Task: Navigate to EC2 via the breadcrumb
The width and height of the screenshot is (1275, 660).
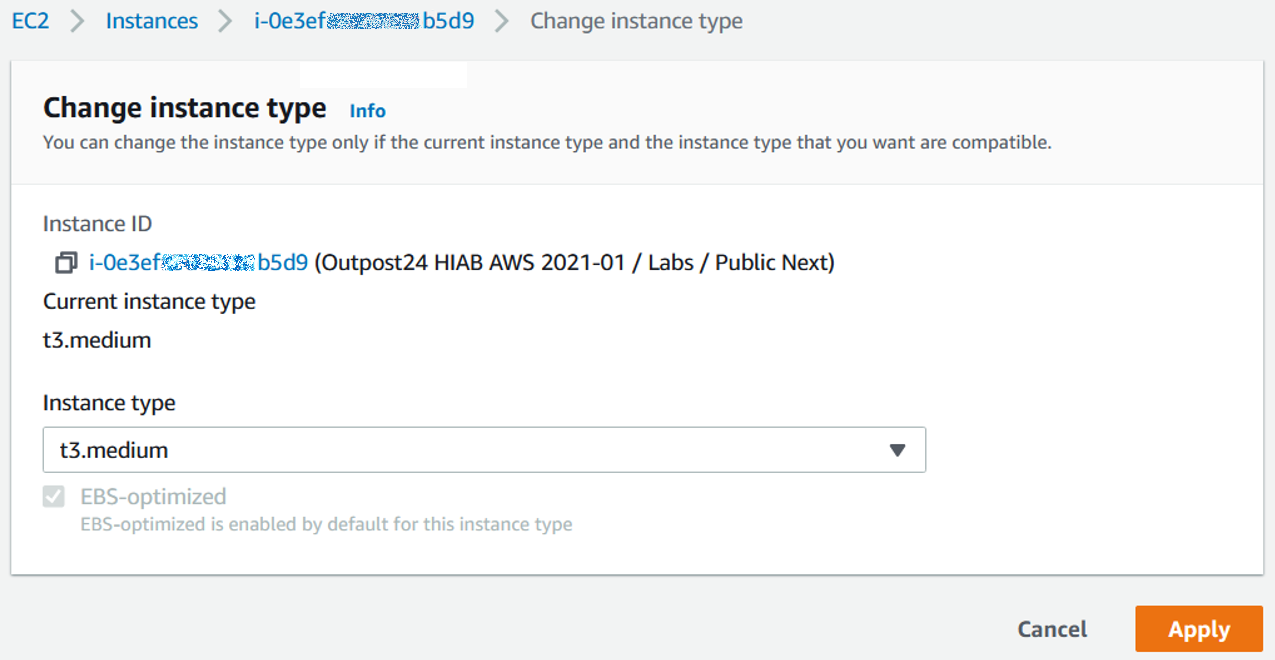Action: 29,20
